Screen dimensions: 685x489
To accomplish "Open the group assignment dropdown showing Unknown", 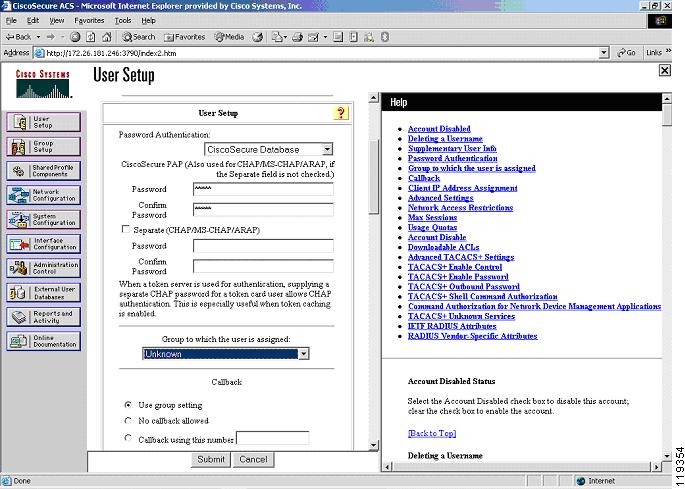I will click(x=304, y=354).
